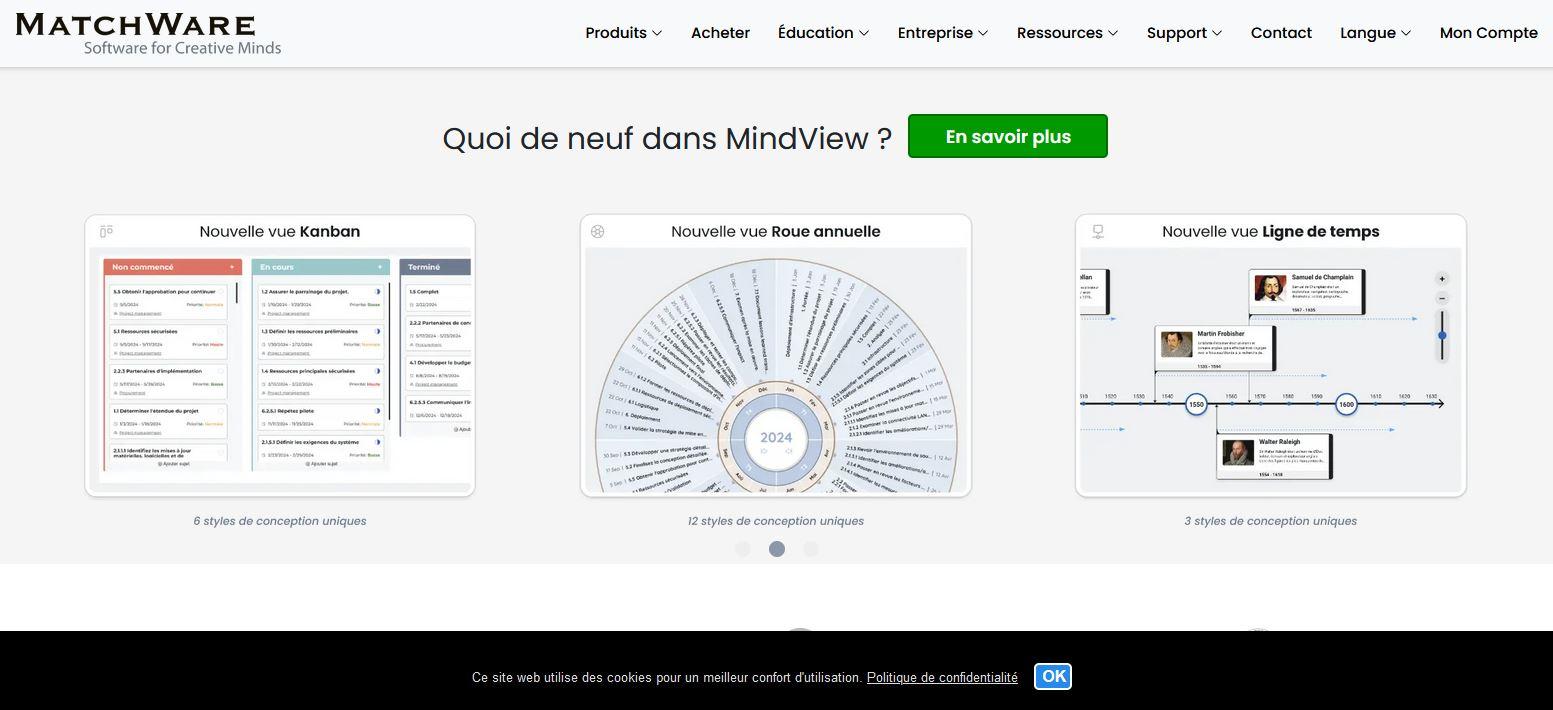Click the plus icon on En cours column
1553x710 pixels.
pyautogui.click(x=380, y=267)
